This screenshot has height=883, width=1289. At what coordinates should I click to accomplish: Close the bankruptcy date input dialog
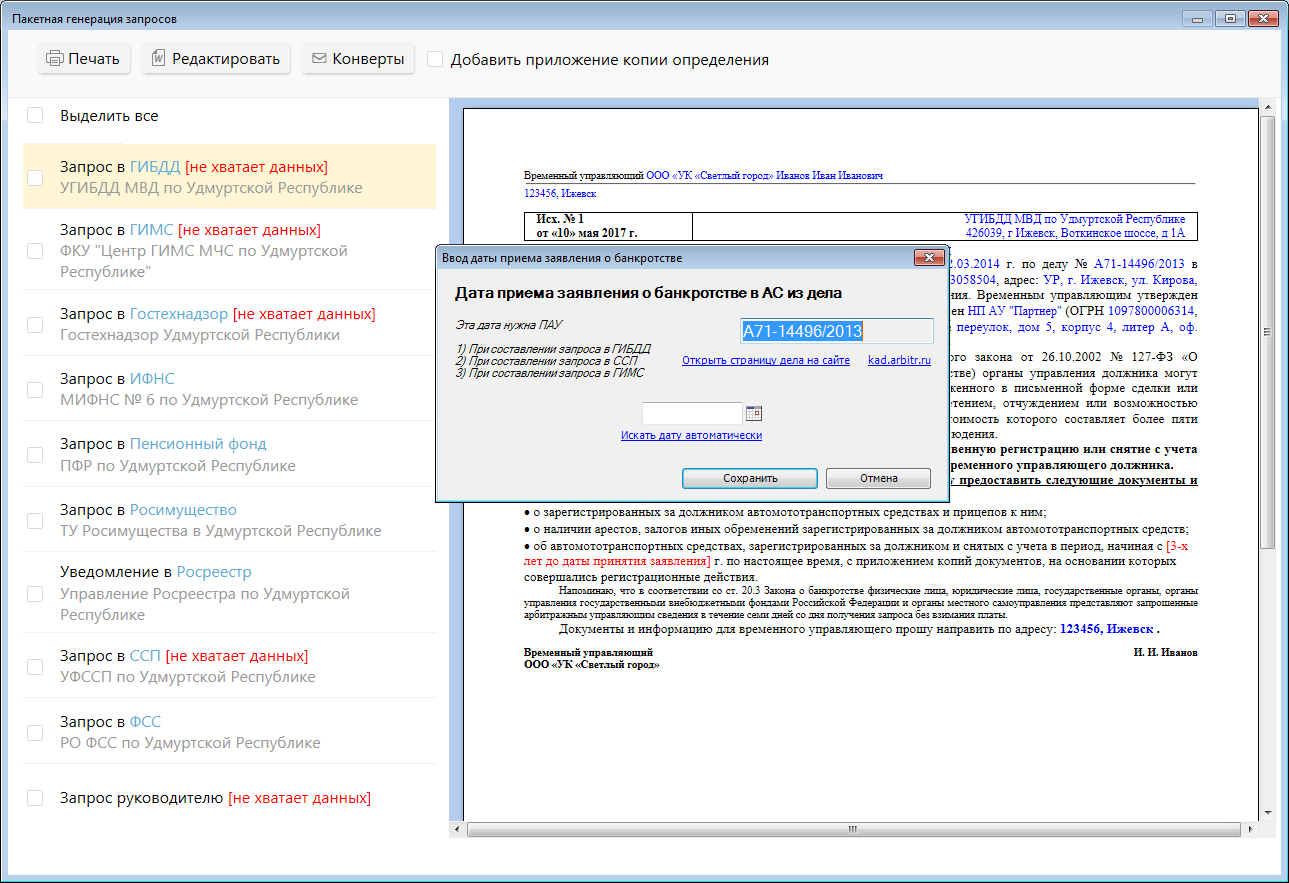929,258
